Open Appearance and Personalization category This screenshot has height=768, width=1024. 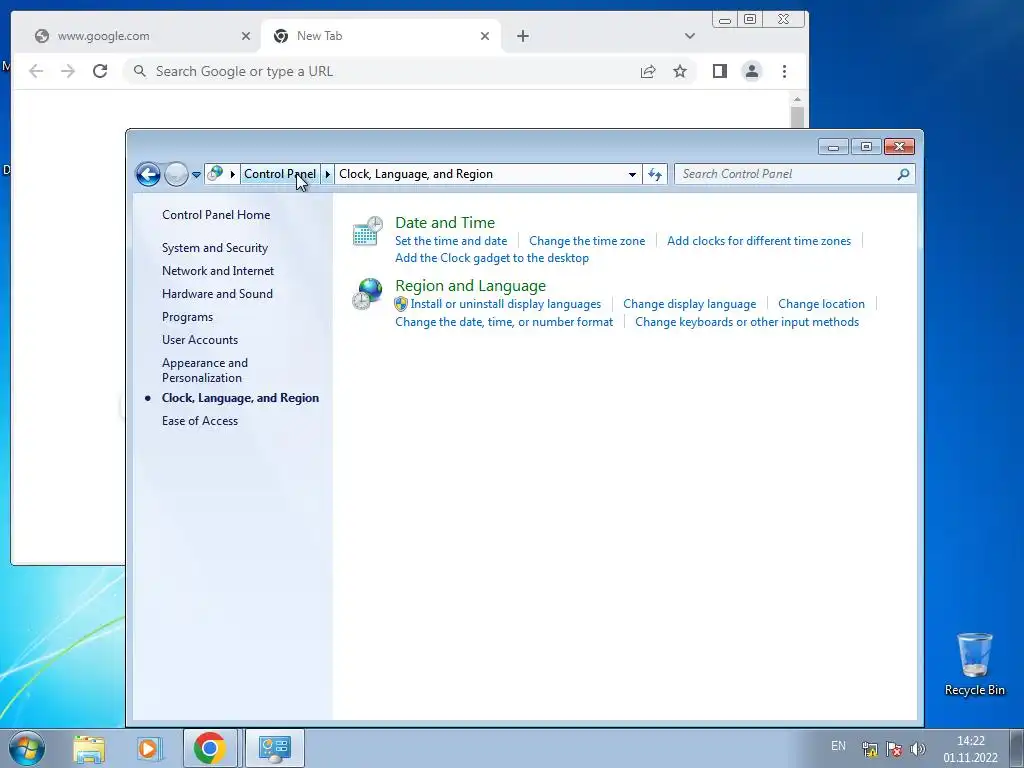pos(205,370)
